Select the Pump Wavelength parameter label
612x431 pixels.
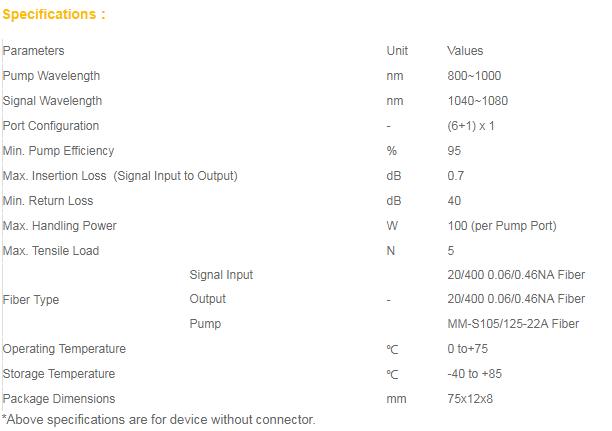click(x=51, y=76)
